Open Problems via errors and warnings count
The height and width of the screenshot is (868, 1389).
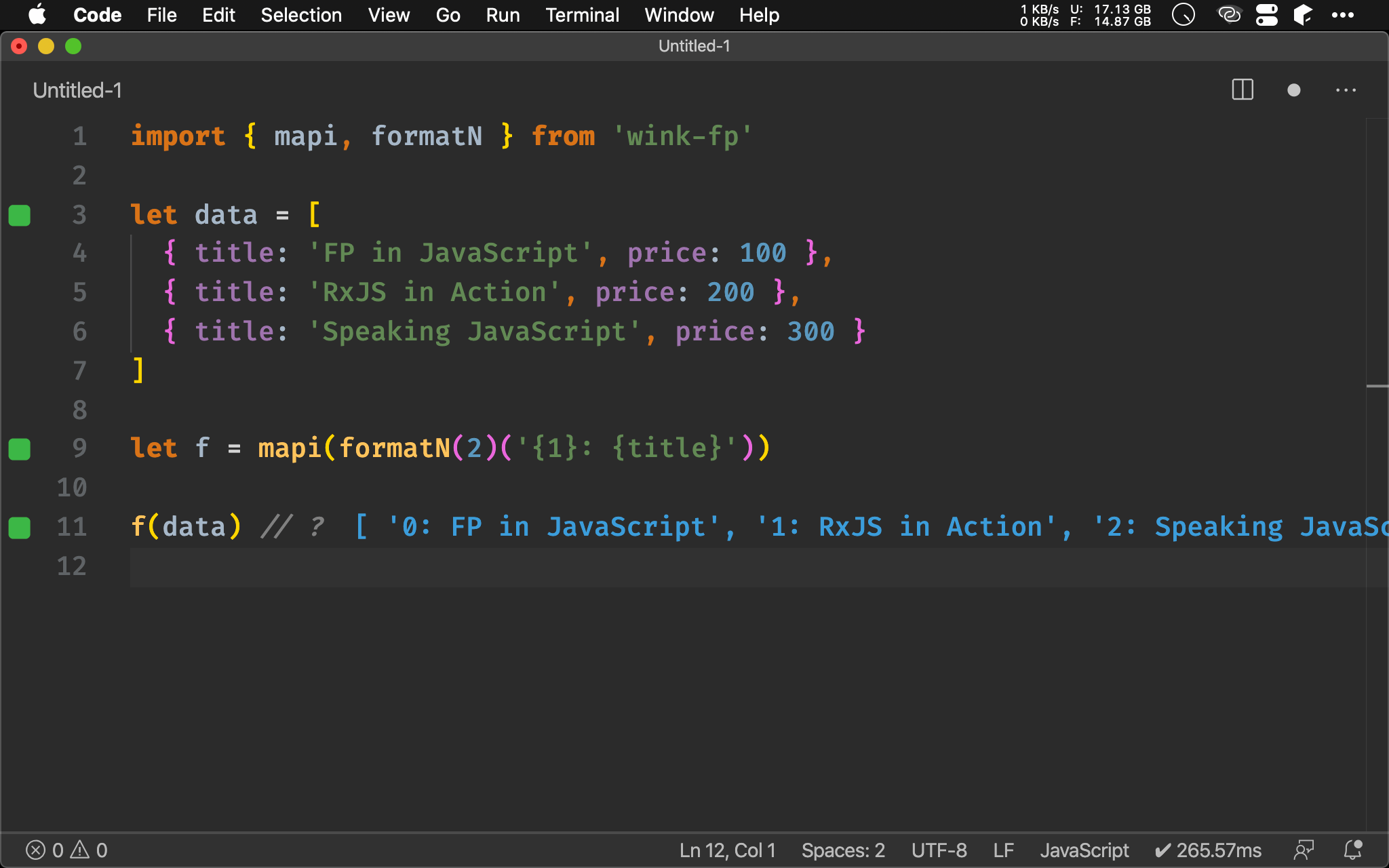tap(66, 850)
